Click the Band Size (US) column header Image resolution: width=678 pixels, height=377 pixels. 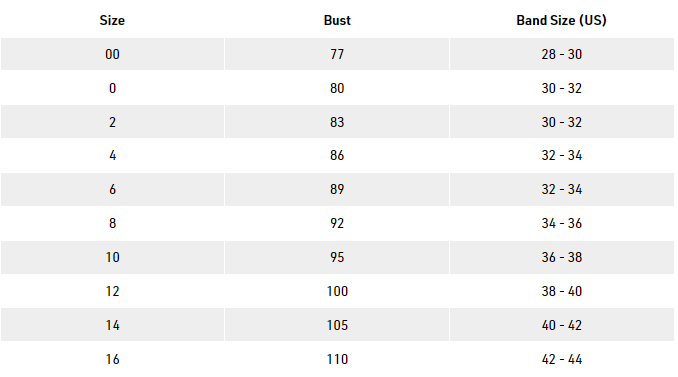562,20
